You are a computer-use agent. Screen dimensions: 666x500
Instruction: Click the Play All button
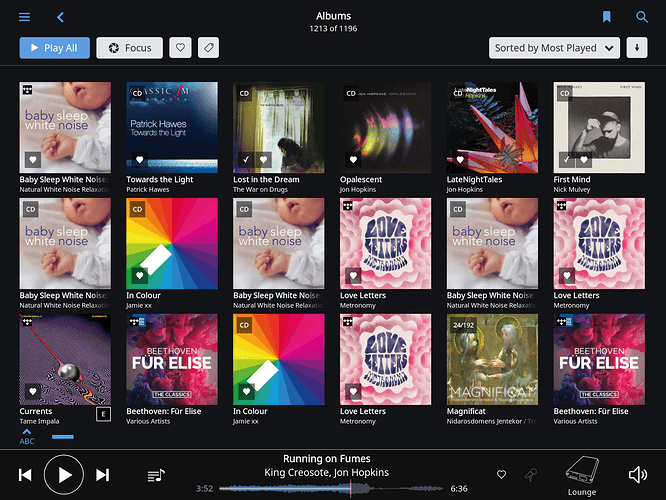pos(54,48)
